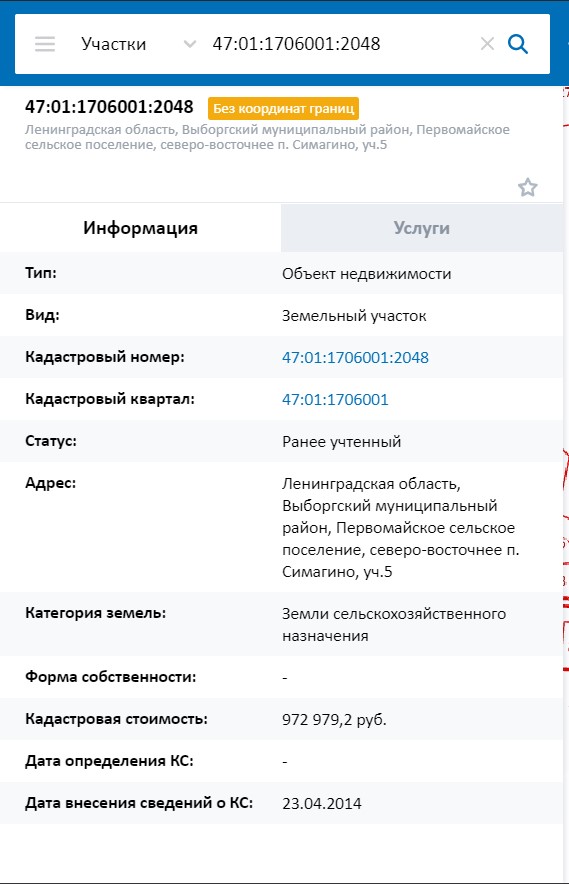This screenshot has width=569, height=884.
Task: Add parcel to favorites with star
Action: click(528, 187)
